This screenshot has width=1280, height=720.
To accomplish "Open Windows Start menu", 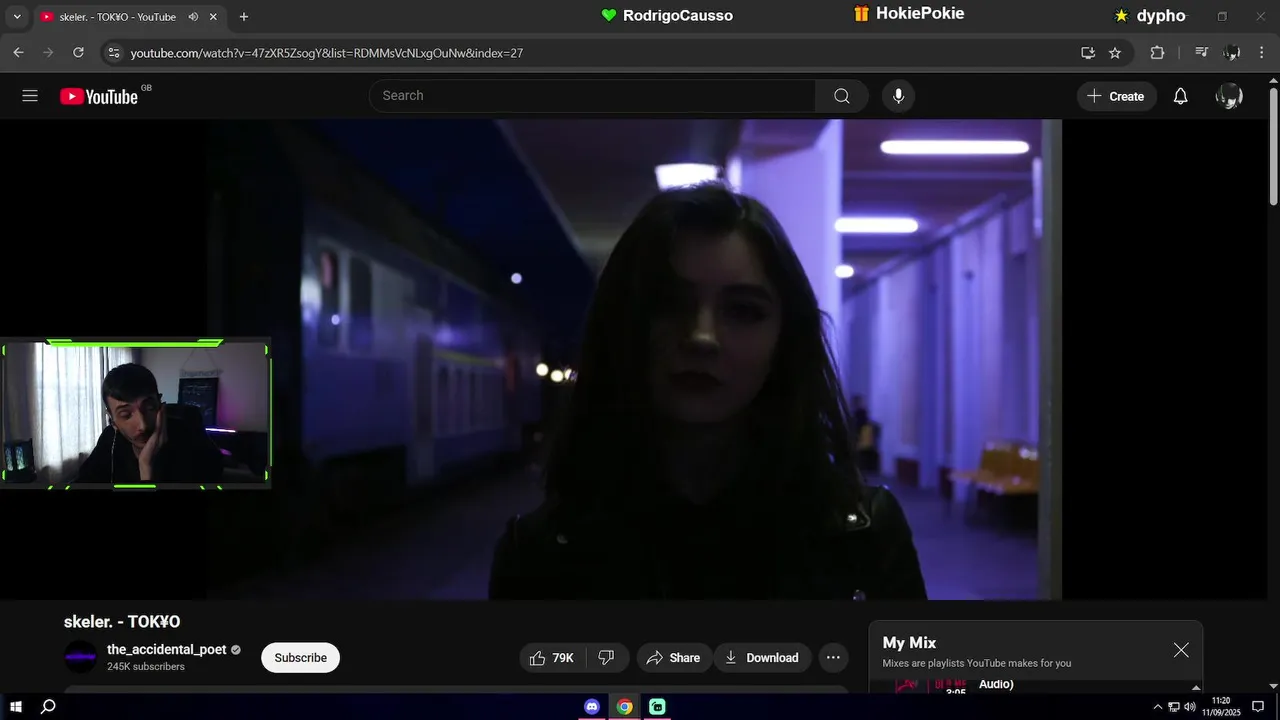I will pos(16,707).
